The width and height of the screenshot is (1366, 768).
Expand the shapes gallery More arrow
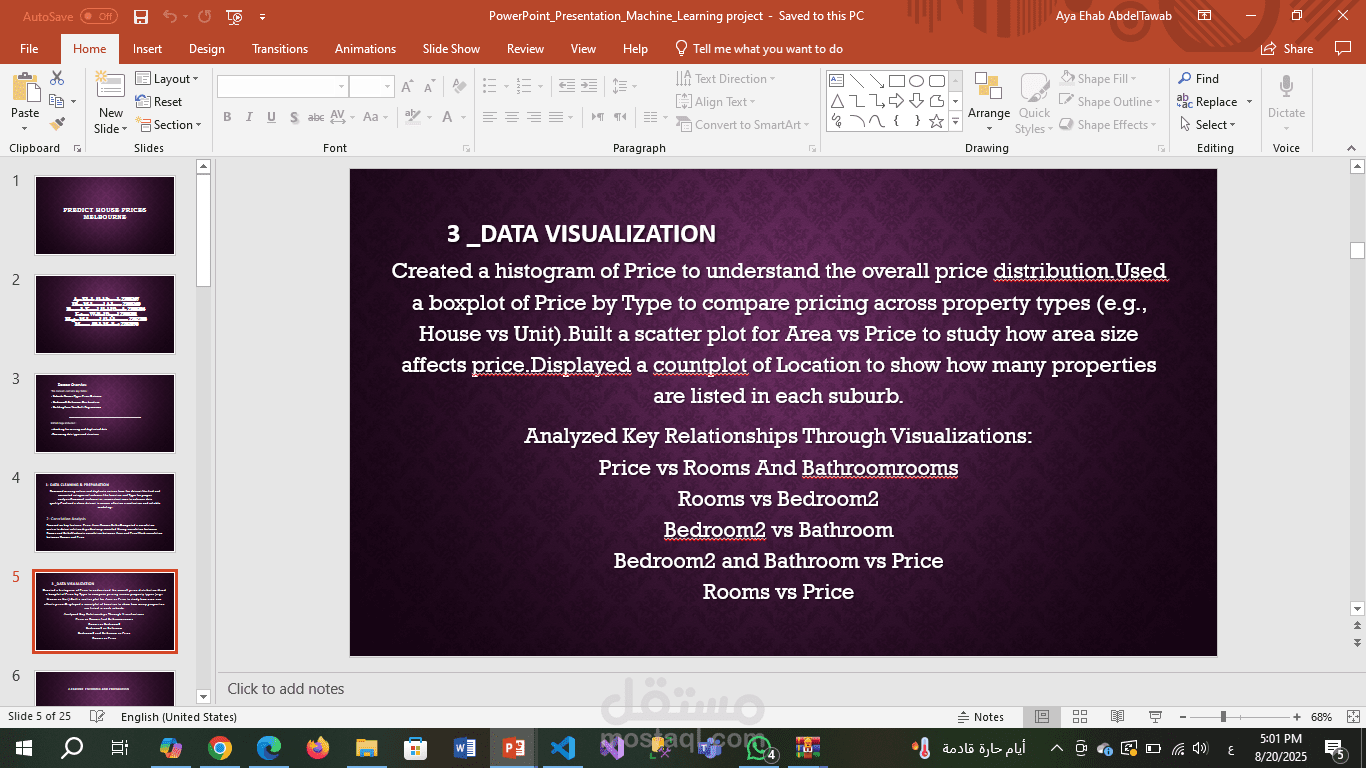955,121
